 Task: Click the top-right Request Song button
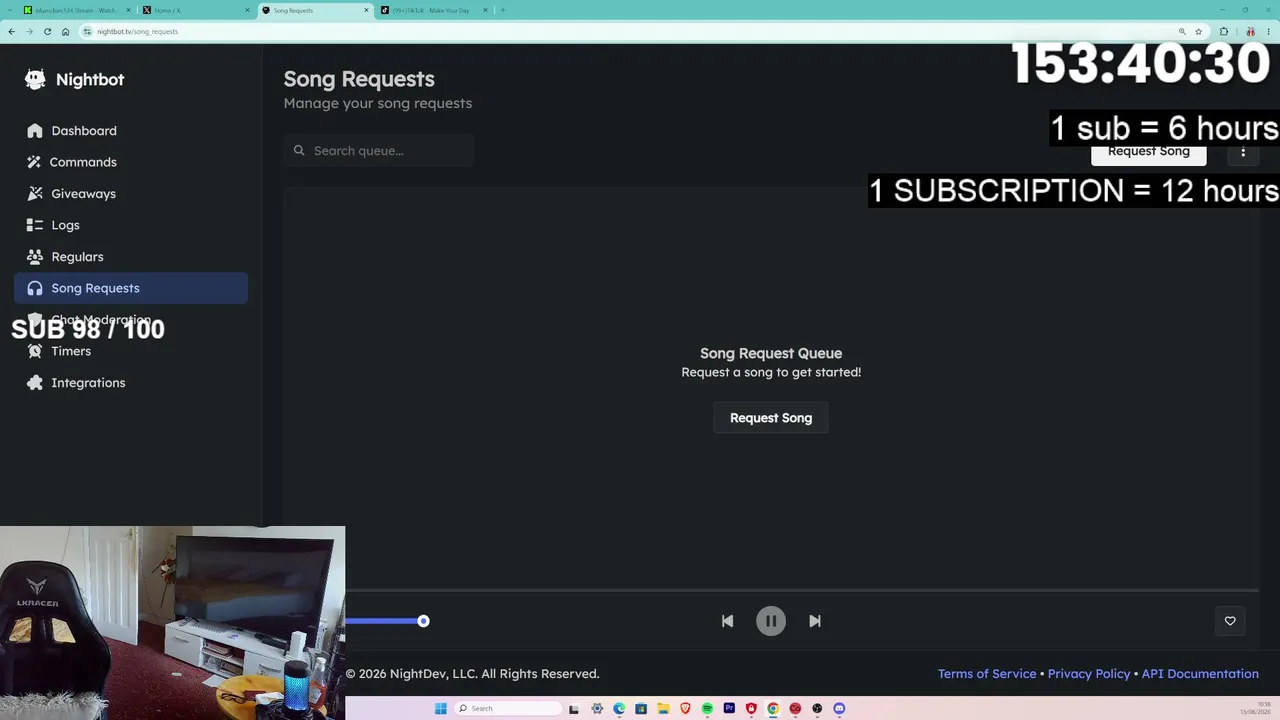[x=1148, y=151]
